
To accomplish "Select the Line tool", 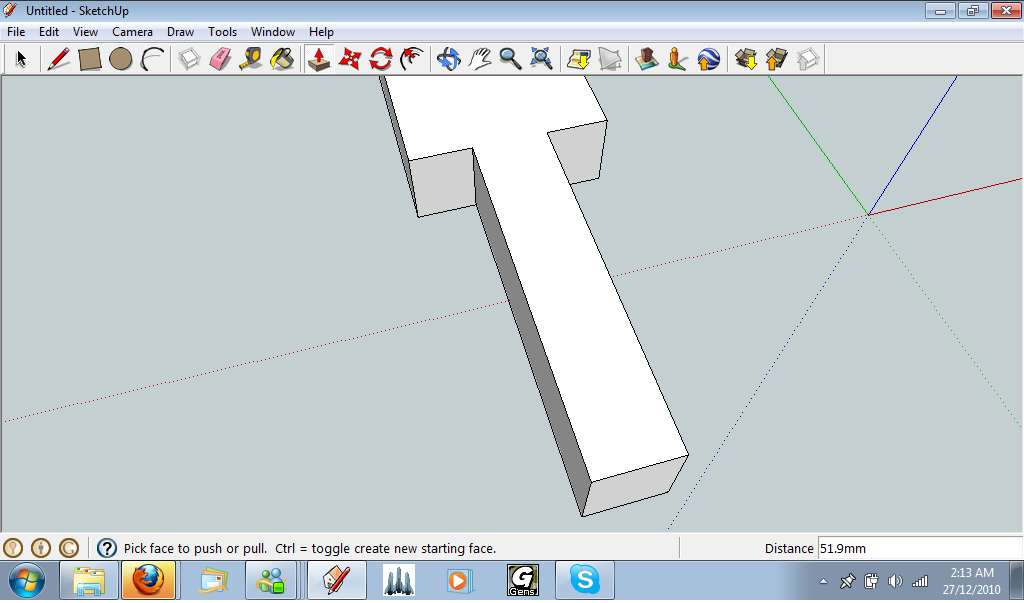I will pyautogui.click(x=57, y=59).
